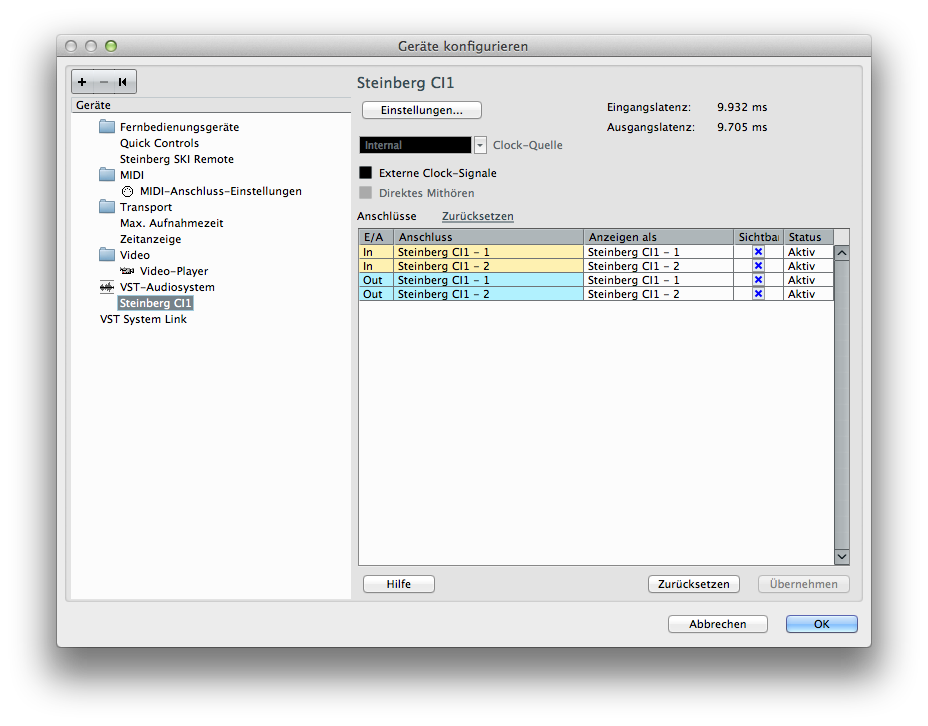Select Fernbedienungsgeräte tree label
Screen dimensions: 928x726
pyautogui.click(x=179, y=127)
